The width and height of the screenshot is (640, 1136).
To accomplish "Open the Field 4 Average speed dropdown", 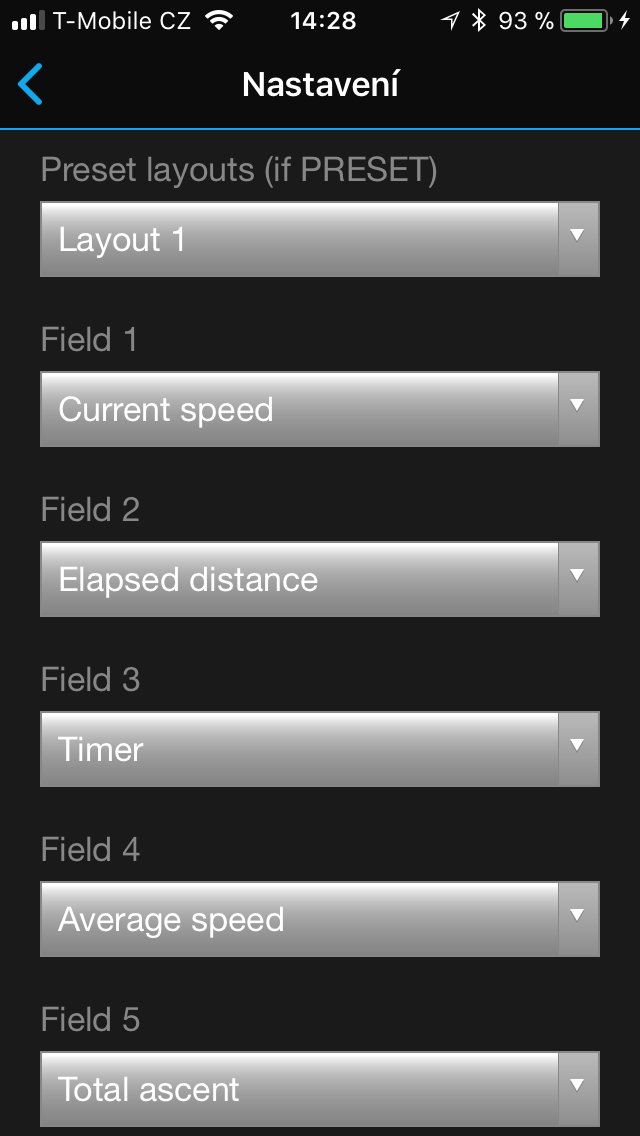I will [x=300, y=920].
